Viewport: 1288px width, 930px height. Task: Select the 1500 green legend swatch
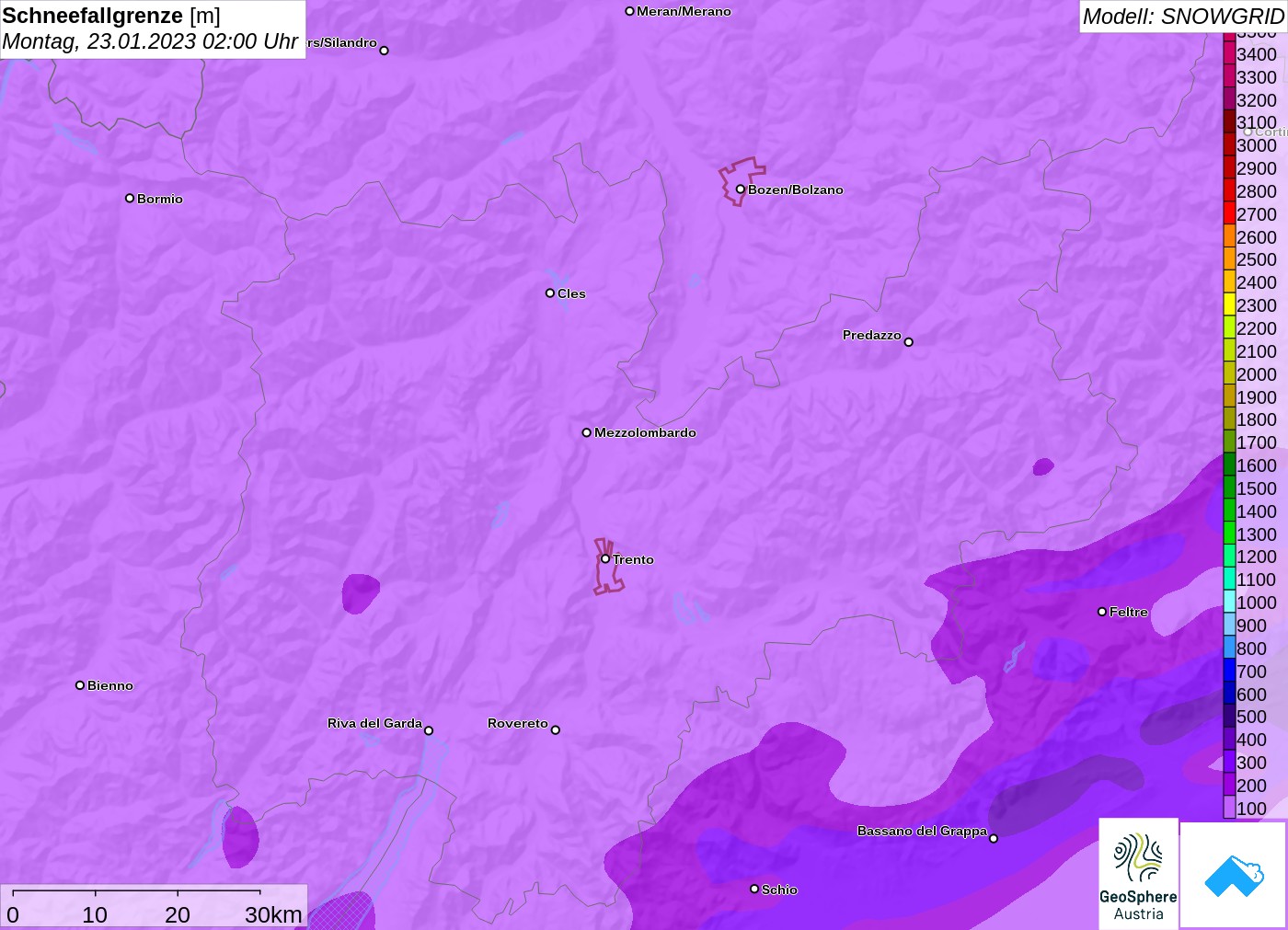(1229, 488)
